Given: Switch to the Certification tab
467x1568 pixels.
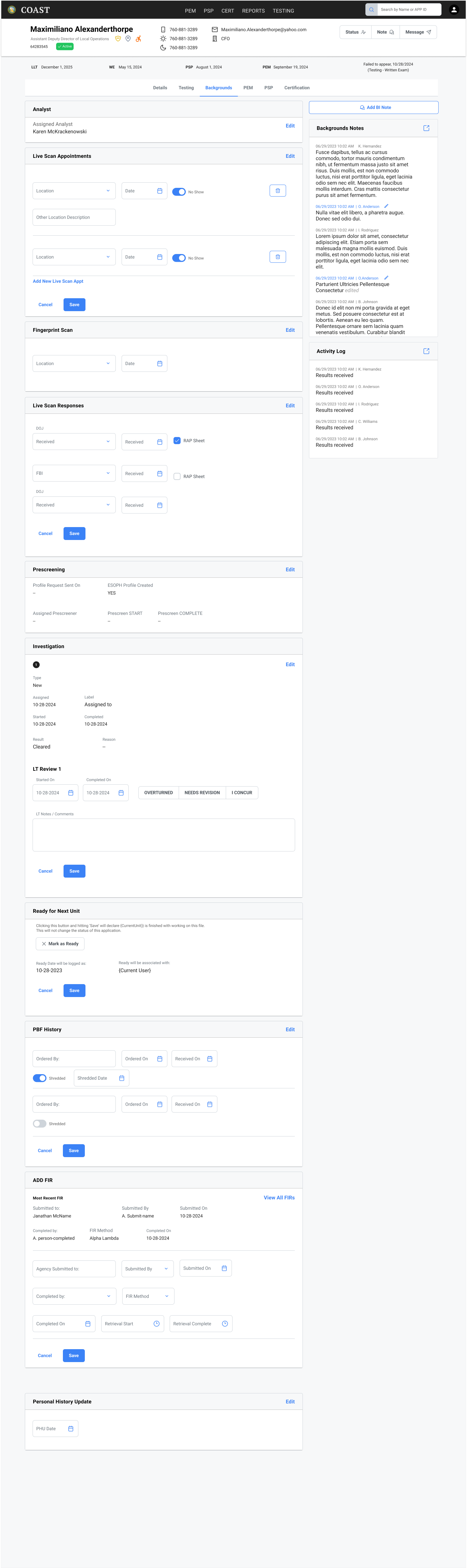Looking at the screenshot, I should [x=297, y=88].
